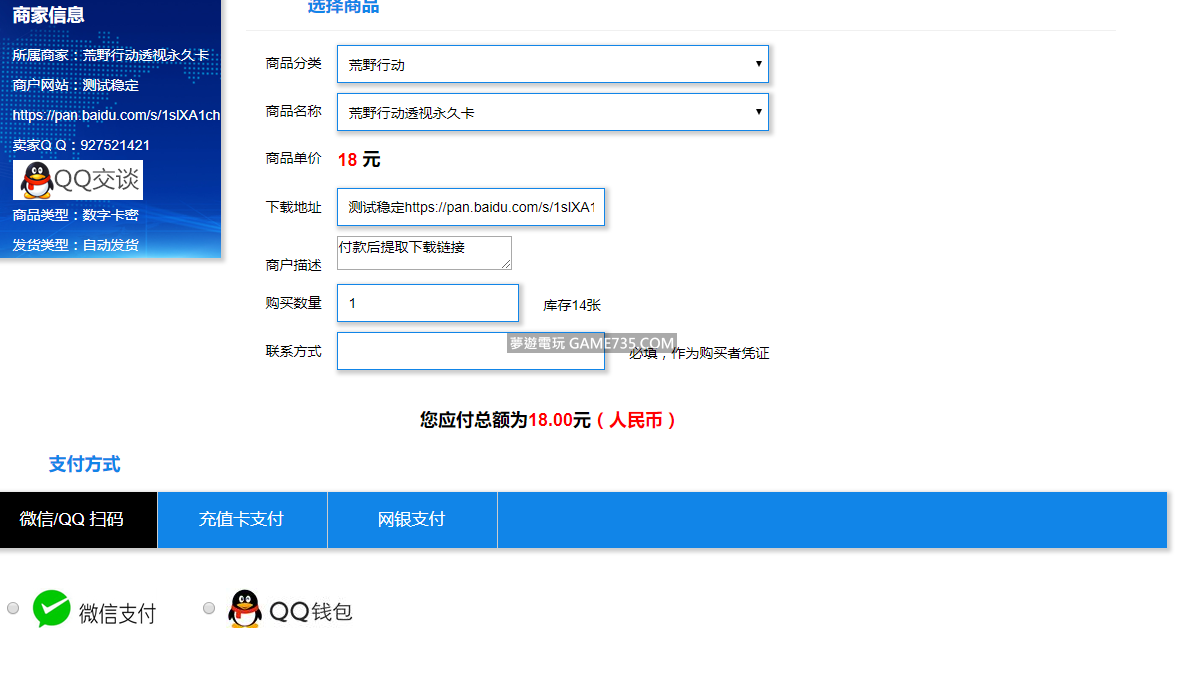The image size is (1185, 687).
Task: Click the 购买数量 quantity field
Action: (x=427, y=303)
